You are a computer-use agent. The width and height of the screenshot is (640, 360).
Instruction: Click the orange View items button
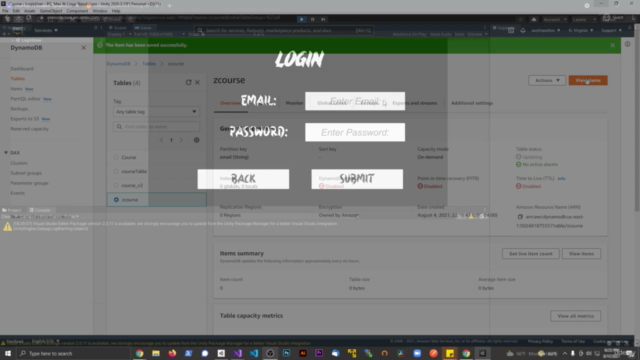[588, 80]
